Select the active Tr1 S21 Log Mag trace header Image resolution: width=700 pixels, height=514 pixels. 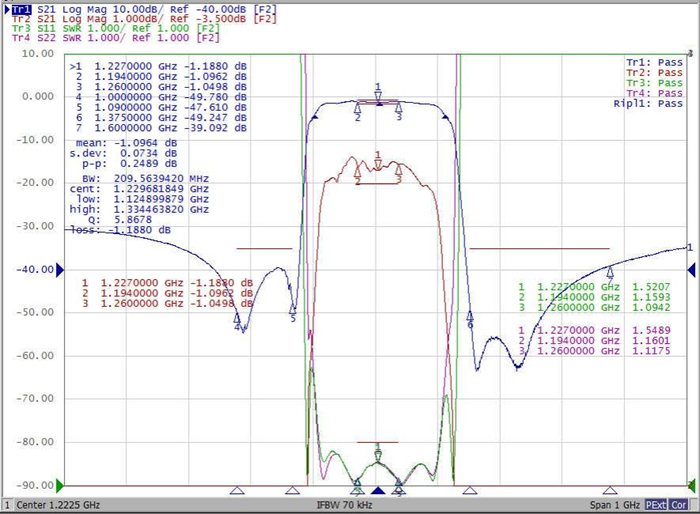(144, 9)
